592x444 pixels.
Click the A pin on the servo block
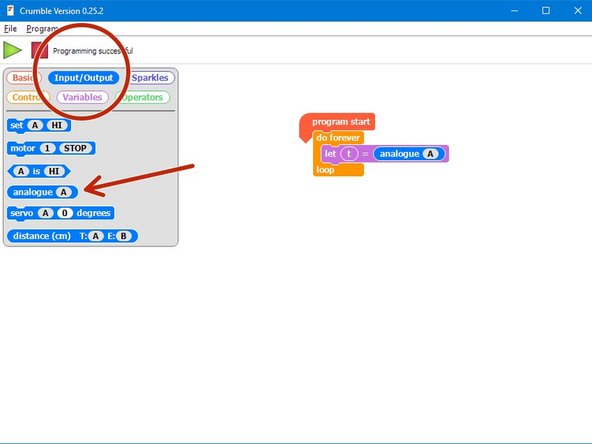pos(45,213)
